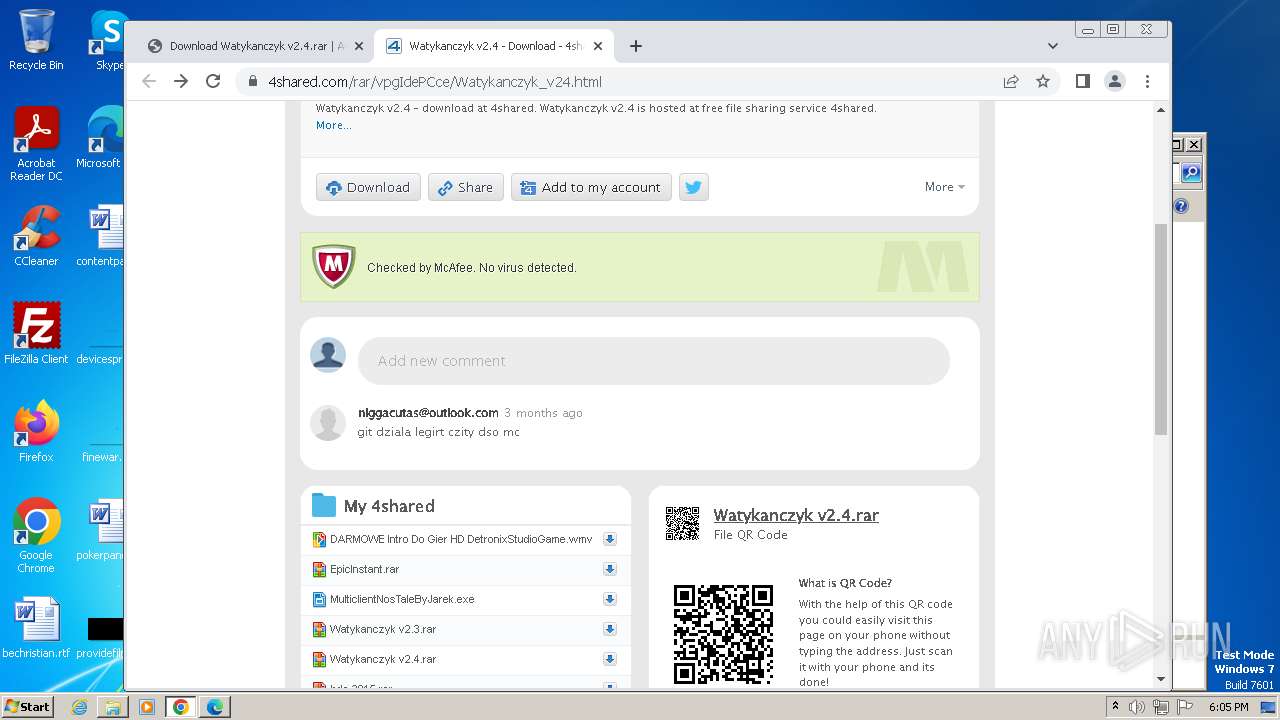Screen dimensions: 1280x720
Task: Open Edge from taskbar
Action: coord(215,707)
